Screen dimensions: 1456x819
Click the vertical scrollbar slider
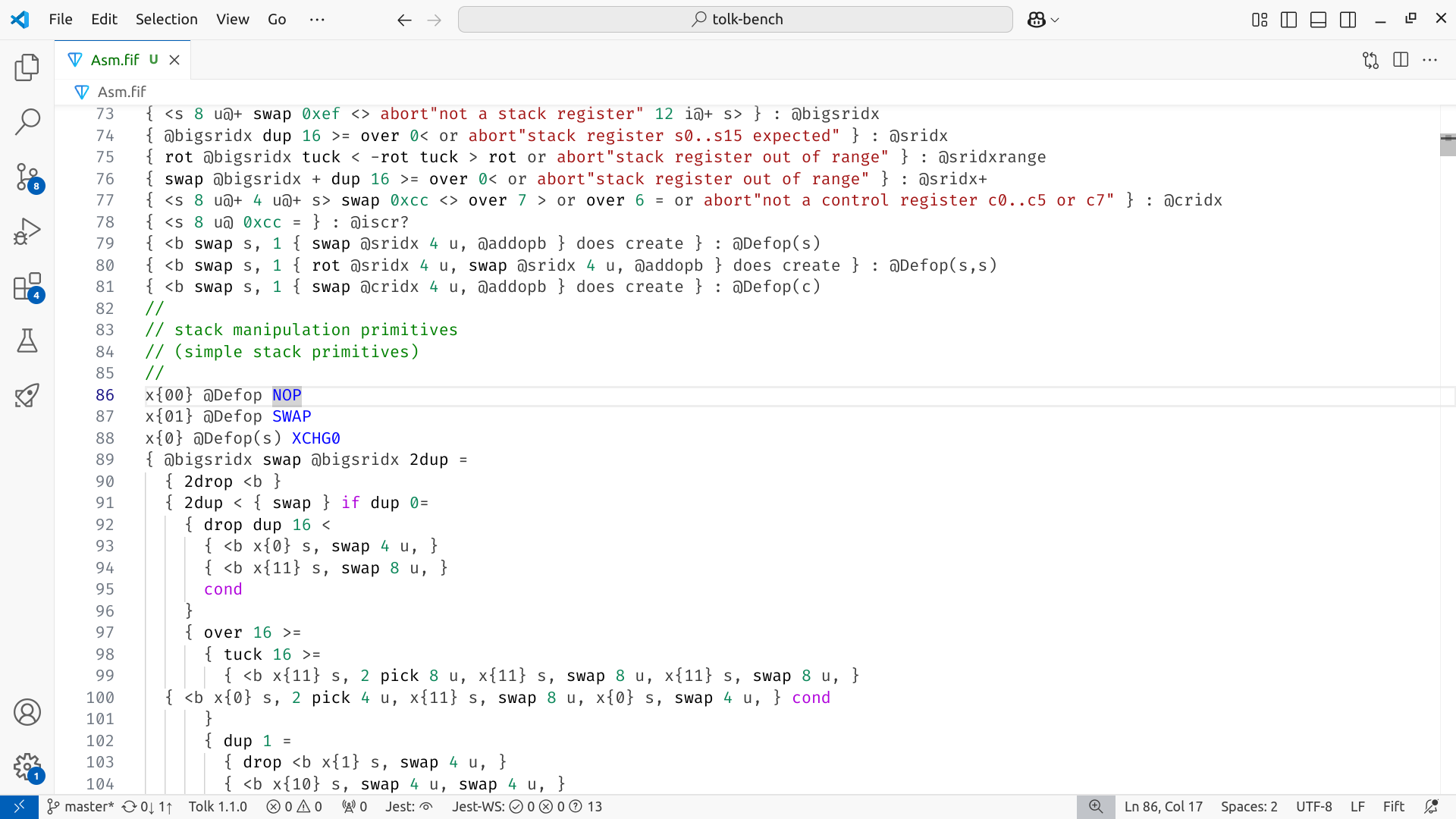coord(1448,144)
